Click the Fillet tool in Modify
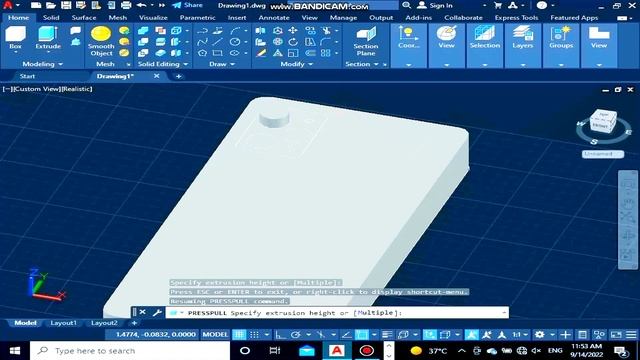The image size is (640, 360). coord(325,42)
